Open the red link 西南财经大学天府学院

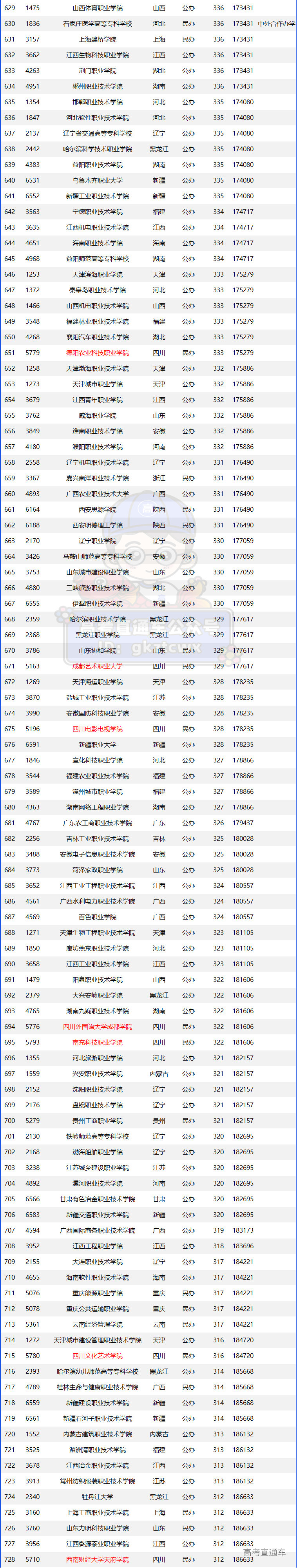point(98,1559)
